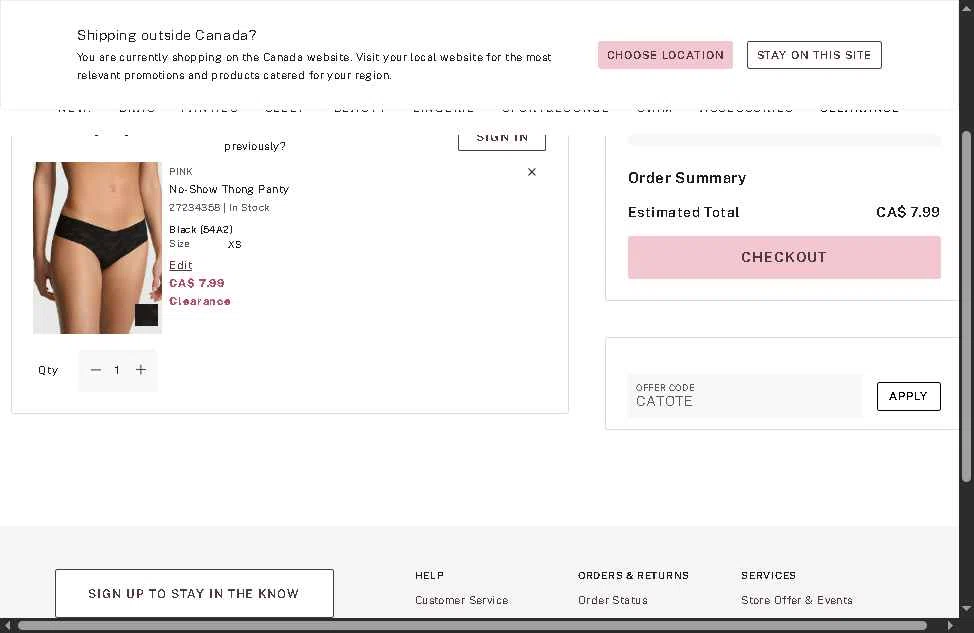
Task: Click the horizontal scrollbar left arrow
Action: click(7, 626)
